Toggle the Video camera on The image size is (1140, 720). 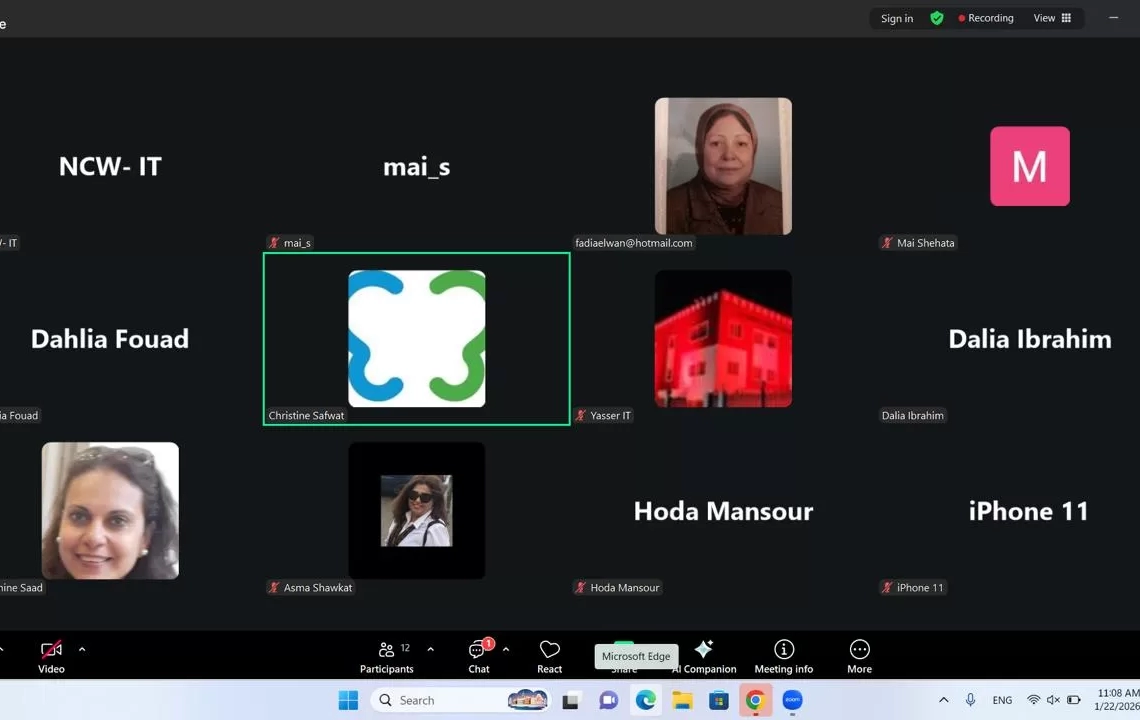coord(51,656)
